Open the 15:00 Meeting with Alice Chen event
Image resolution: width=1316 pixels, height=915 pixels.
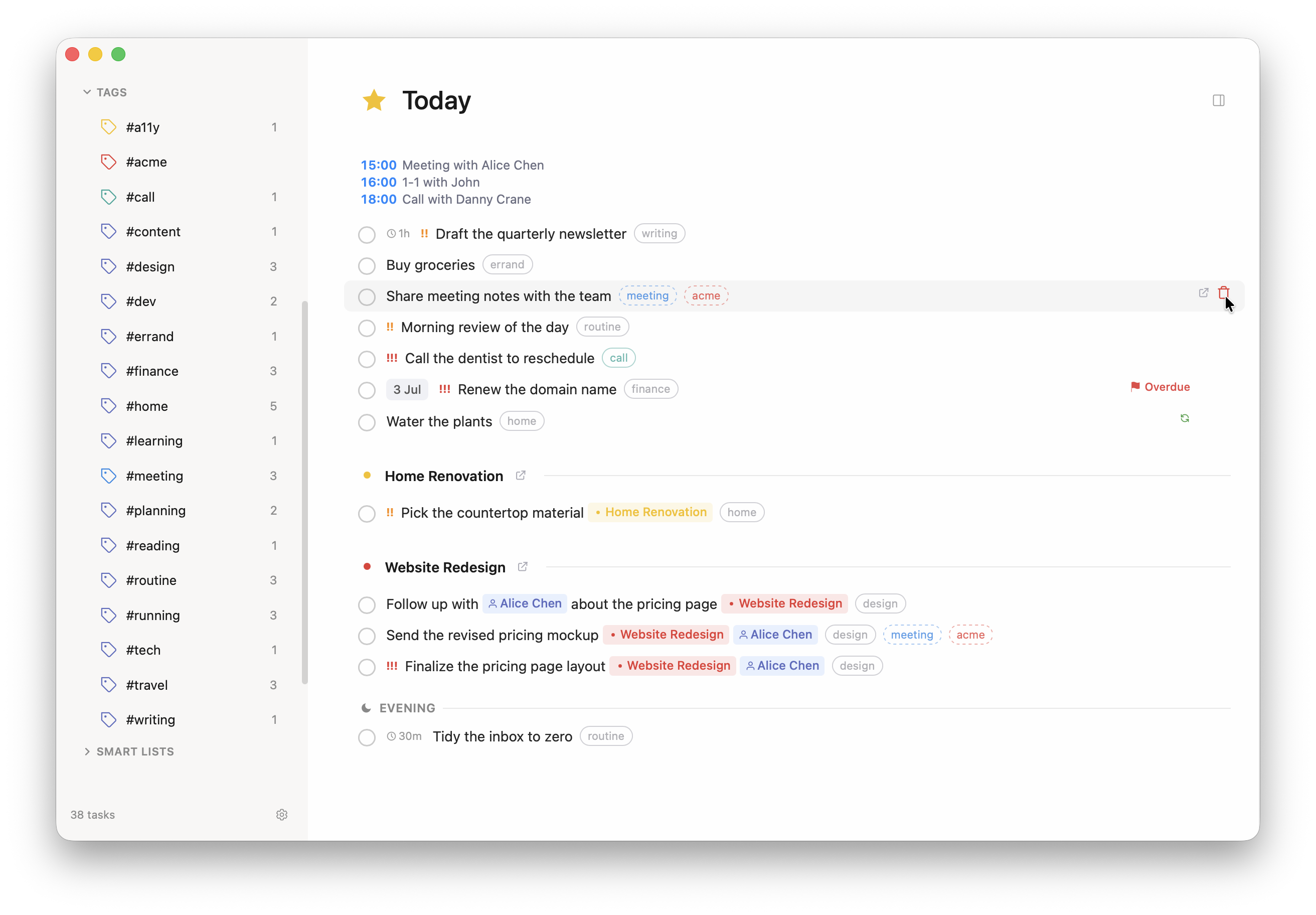pos(452,165)
